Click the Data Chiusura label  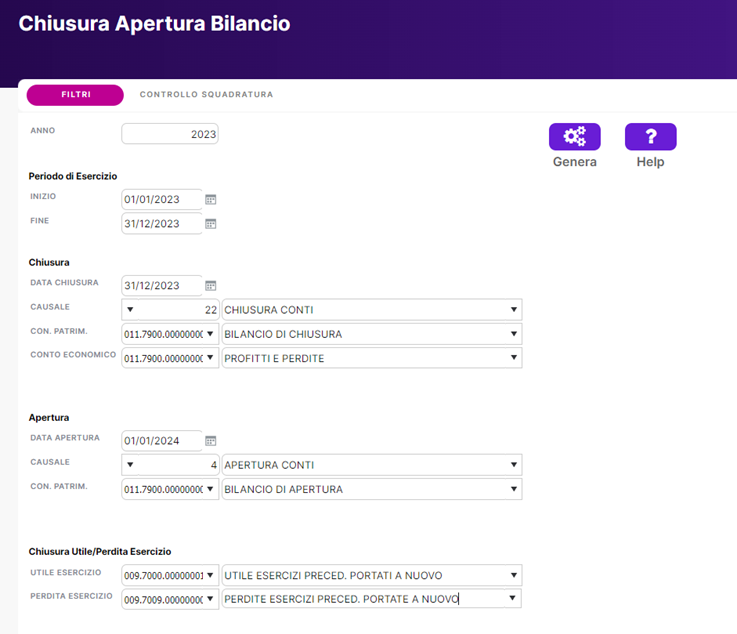pos(64,282)
